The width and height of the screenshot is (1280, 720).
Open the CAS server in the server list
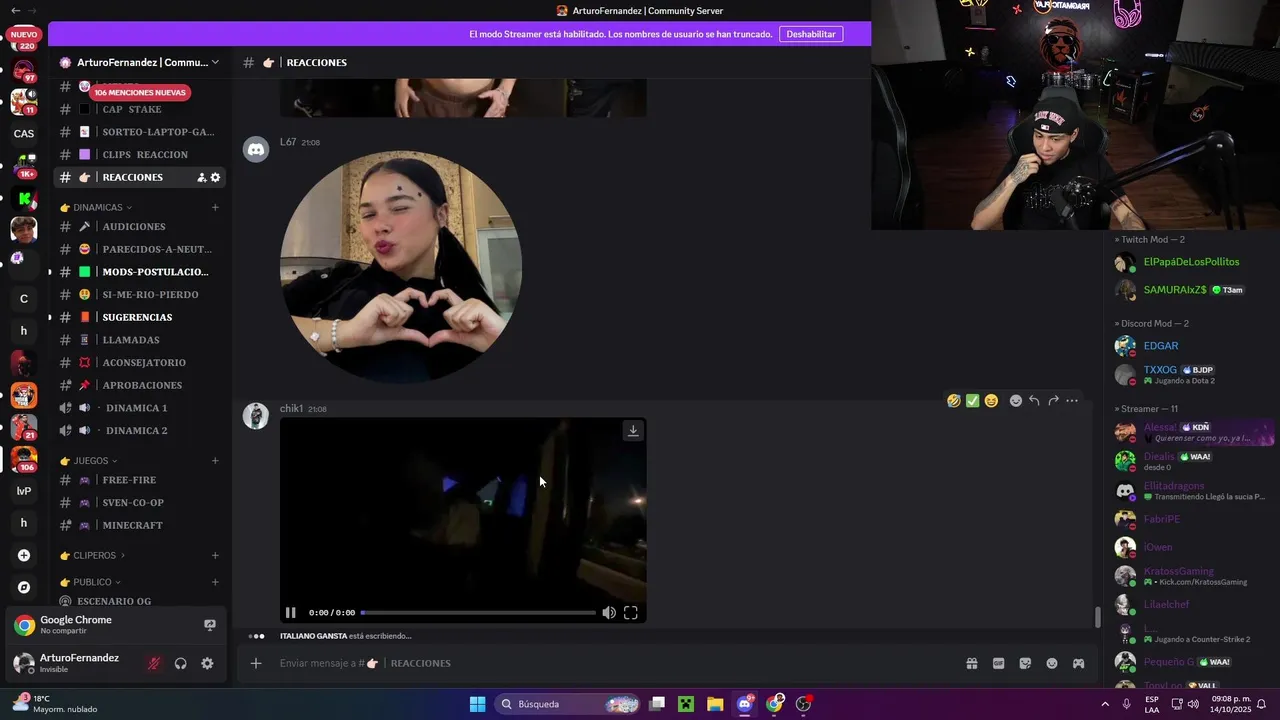tap(24, 133)
